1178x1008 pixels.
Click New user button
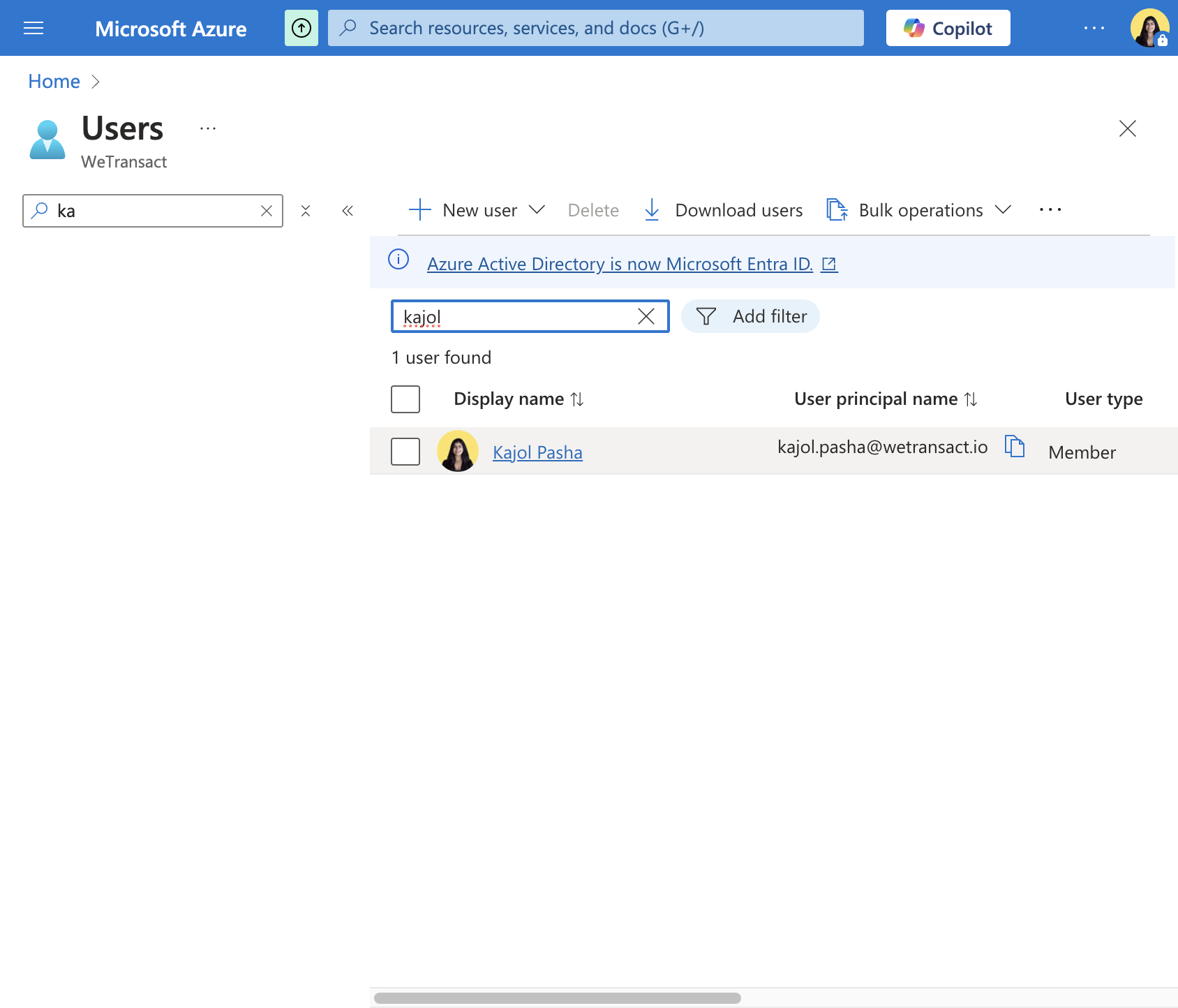coord(463,210)
